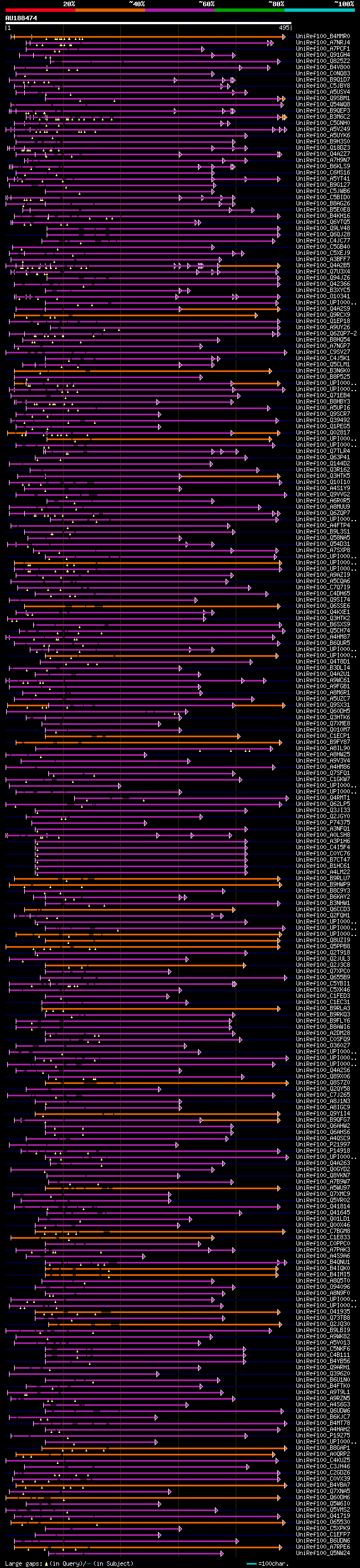
Task: Select the UniRef100_A7PCF1 label
Action: (323, 49)
